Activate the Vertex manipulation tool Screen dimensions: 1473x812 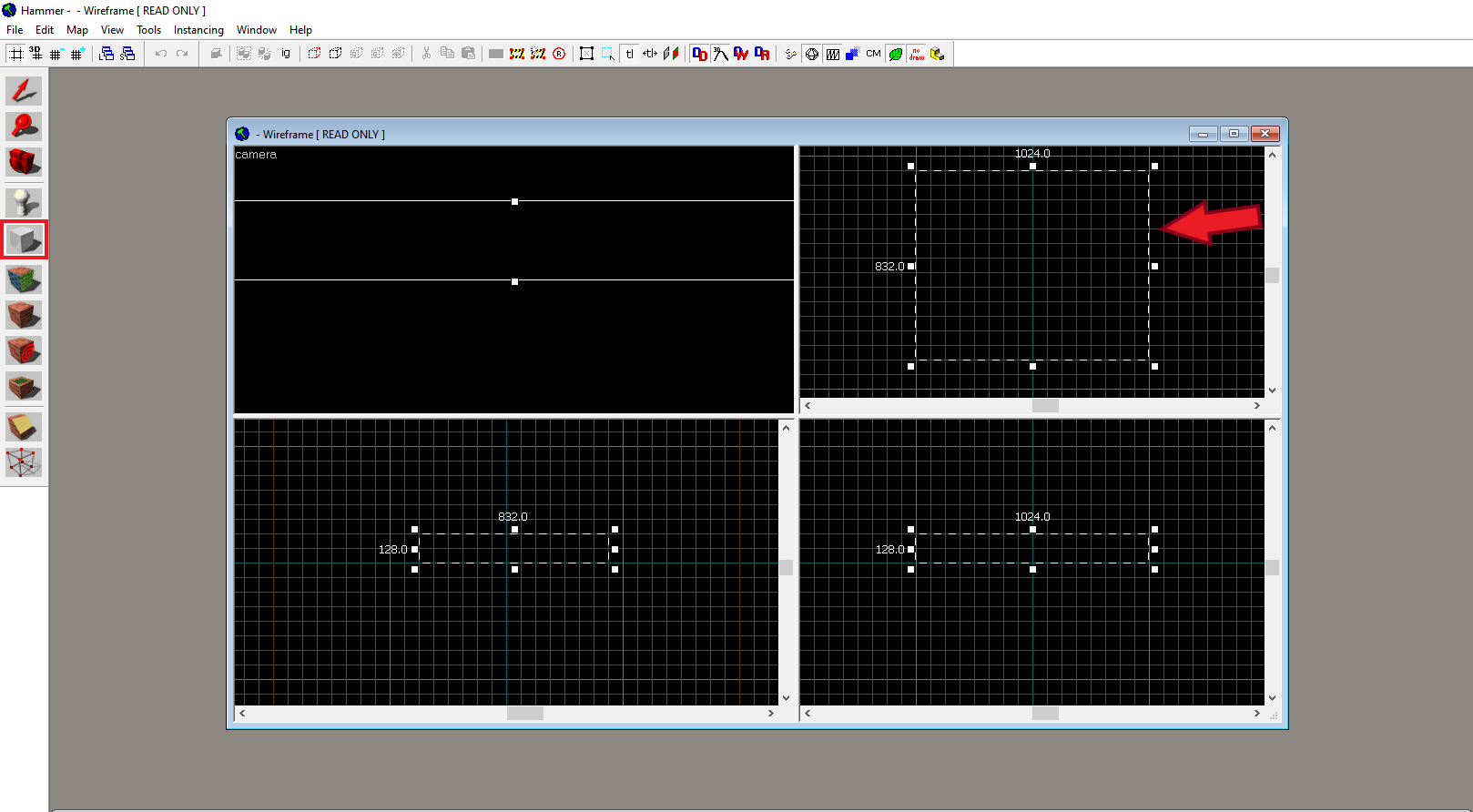click(24, 462)
